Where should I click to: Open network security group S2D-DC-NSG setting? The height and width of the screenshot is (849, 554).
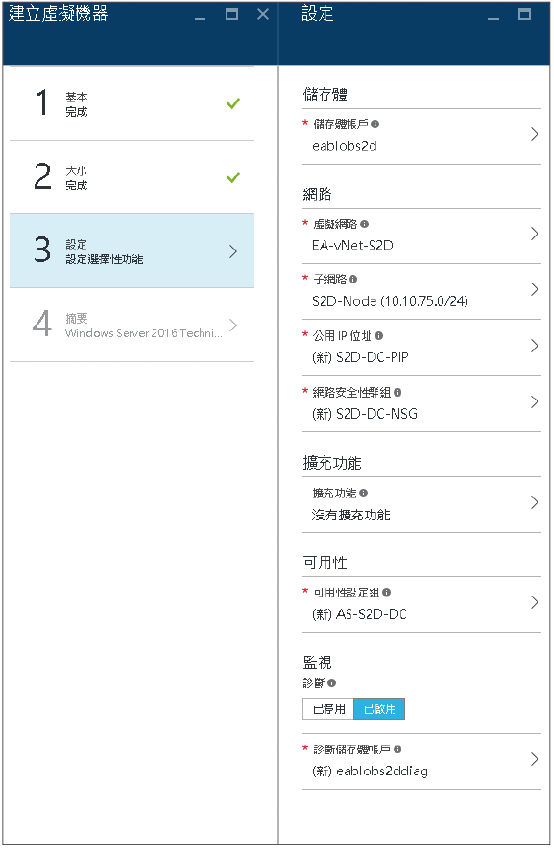pyautogui.click(x=421, y=403)
